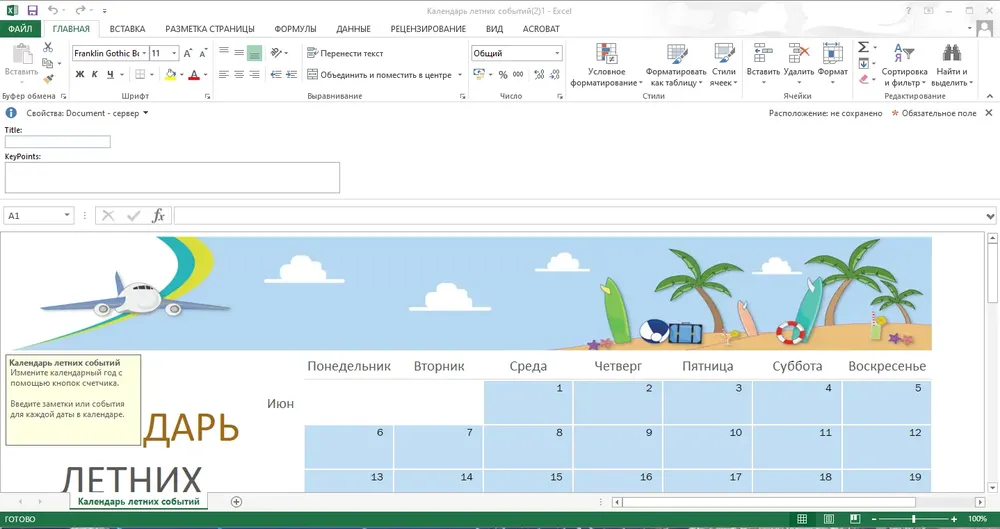The height and width of the screenshot is (529, 1000).
Task: Toggle Wrap Text (Перенести текст)
Action: coord(345,53)
